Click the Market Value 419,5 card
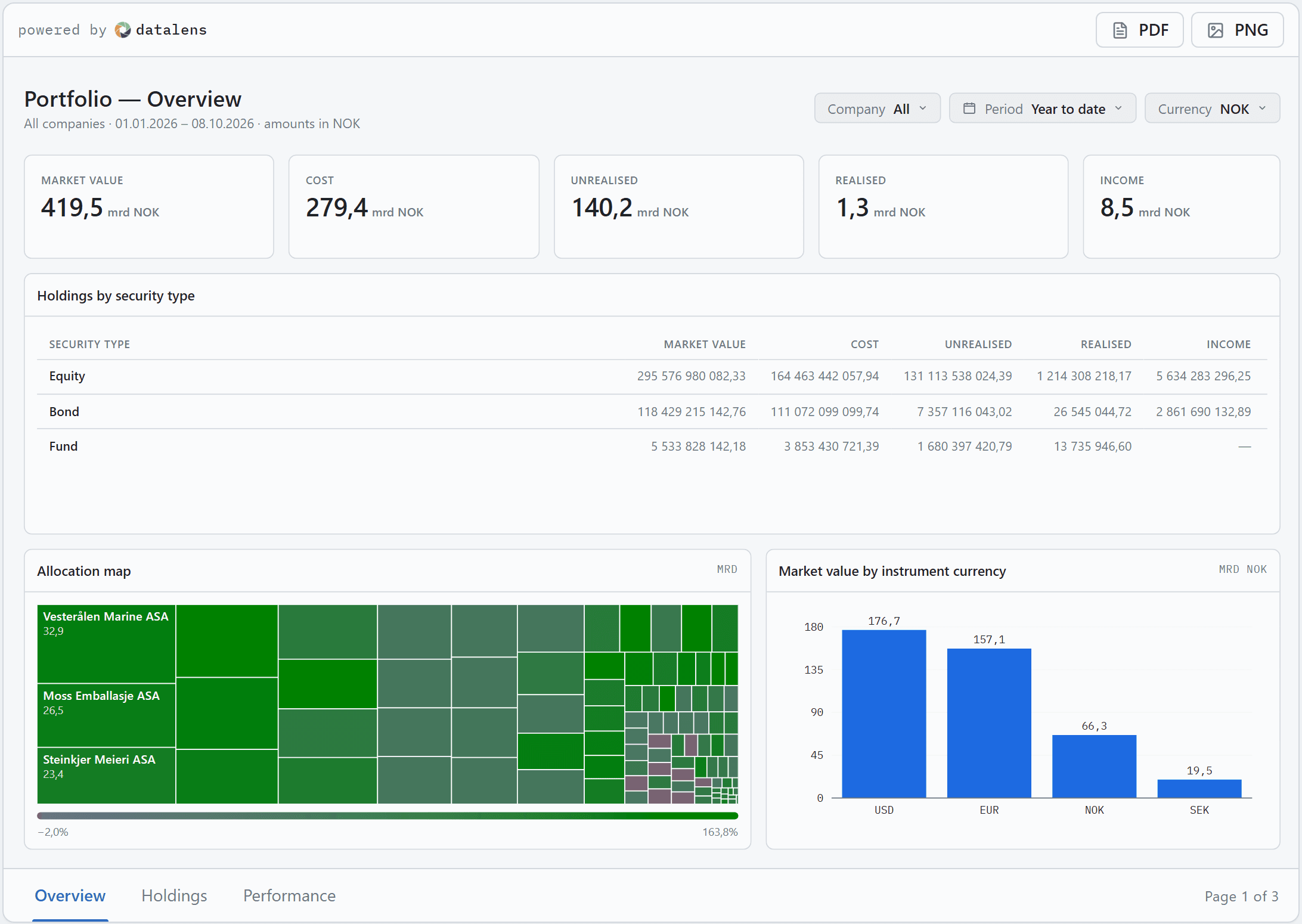Image resolution: width=1302 pixels, height=924 pixels. pos(149,207)
